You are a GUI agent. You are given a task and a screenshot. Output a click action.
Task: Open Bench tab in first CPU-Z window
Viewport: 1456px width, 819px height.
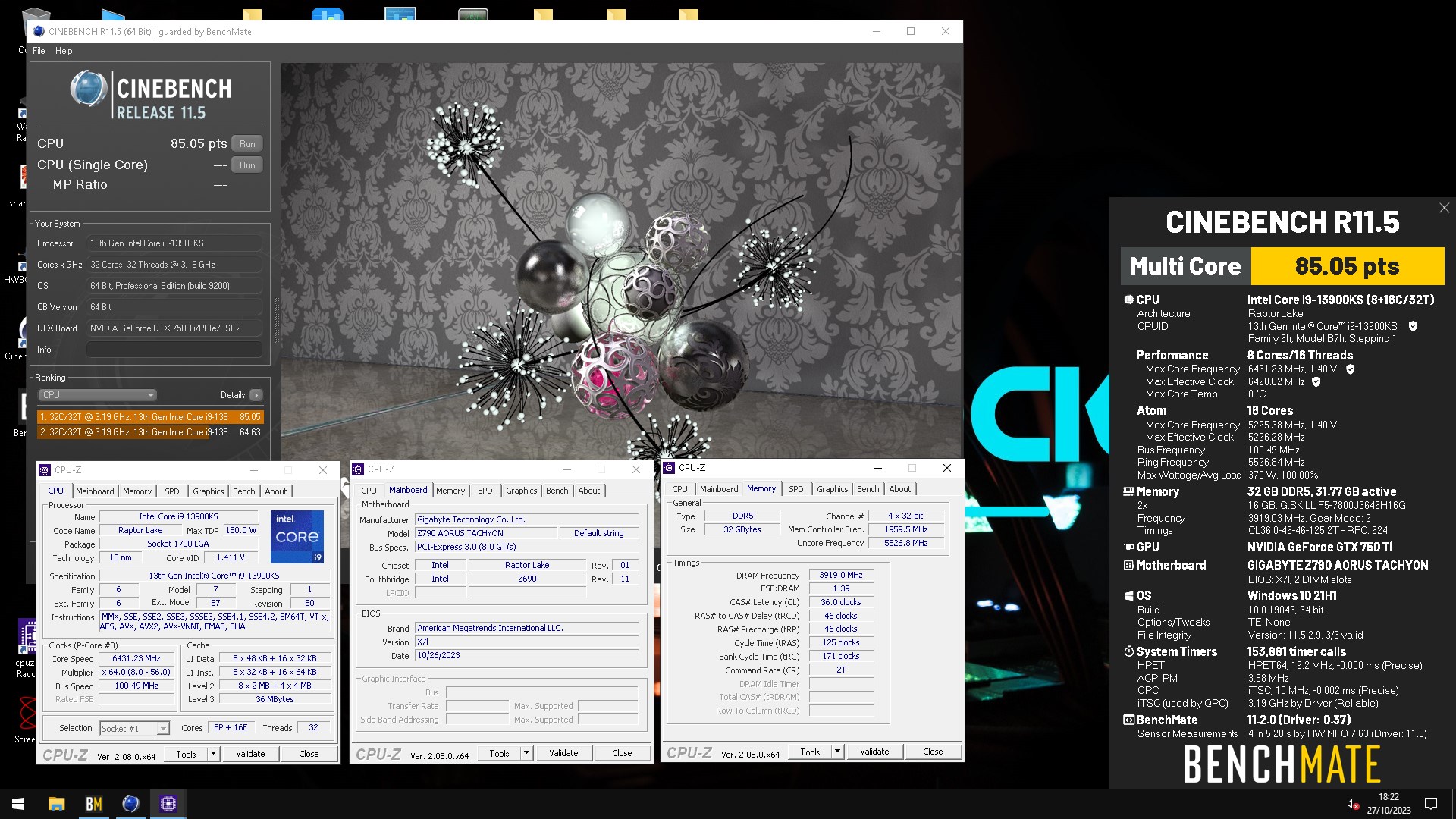(x=244, y=491)
